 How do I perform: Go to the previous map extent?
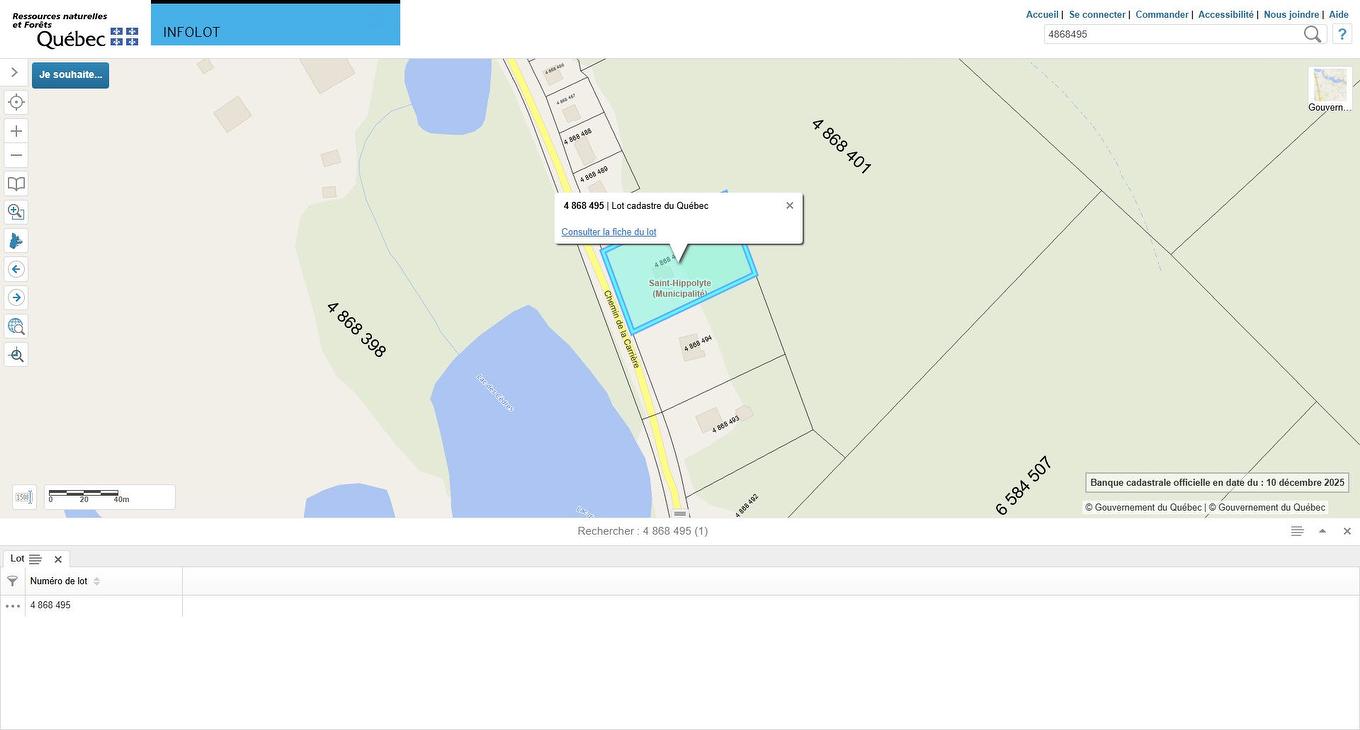16,269
